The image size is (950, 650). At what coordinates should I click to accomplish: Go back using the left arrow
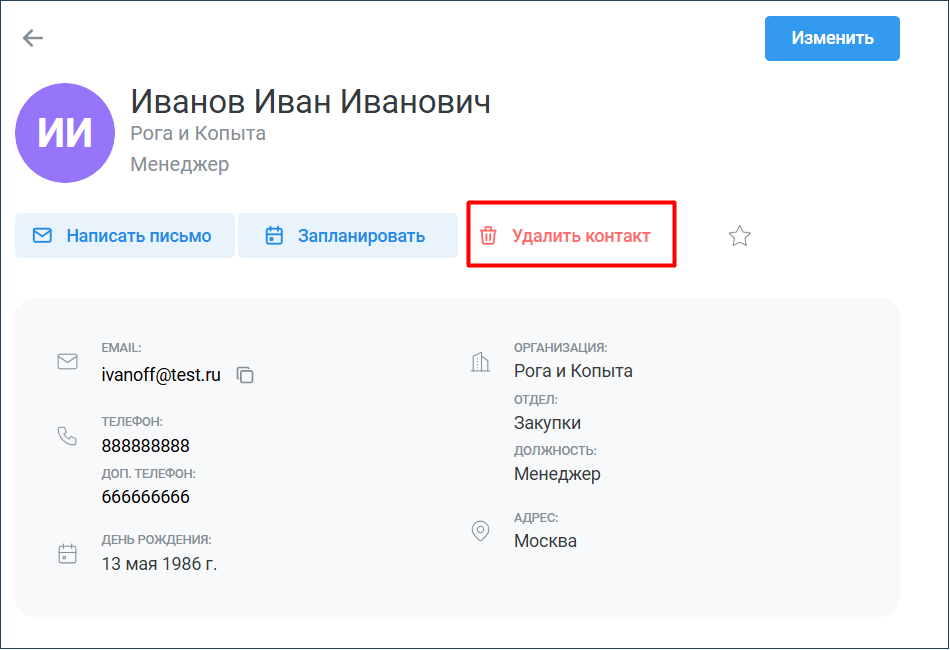(x=33, y=38)
